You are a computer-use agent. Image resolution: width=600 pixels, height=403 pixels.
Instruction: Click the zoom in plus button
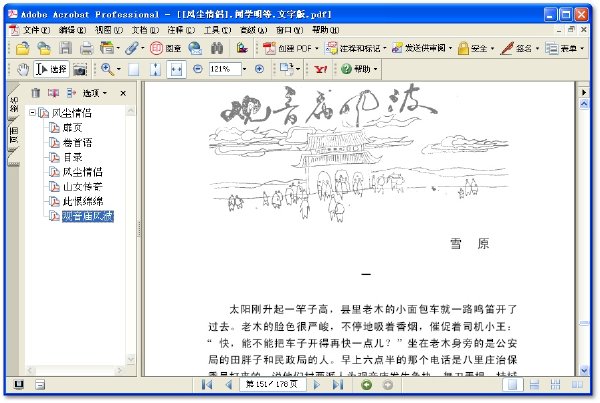[259, 69]
